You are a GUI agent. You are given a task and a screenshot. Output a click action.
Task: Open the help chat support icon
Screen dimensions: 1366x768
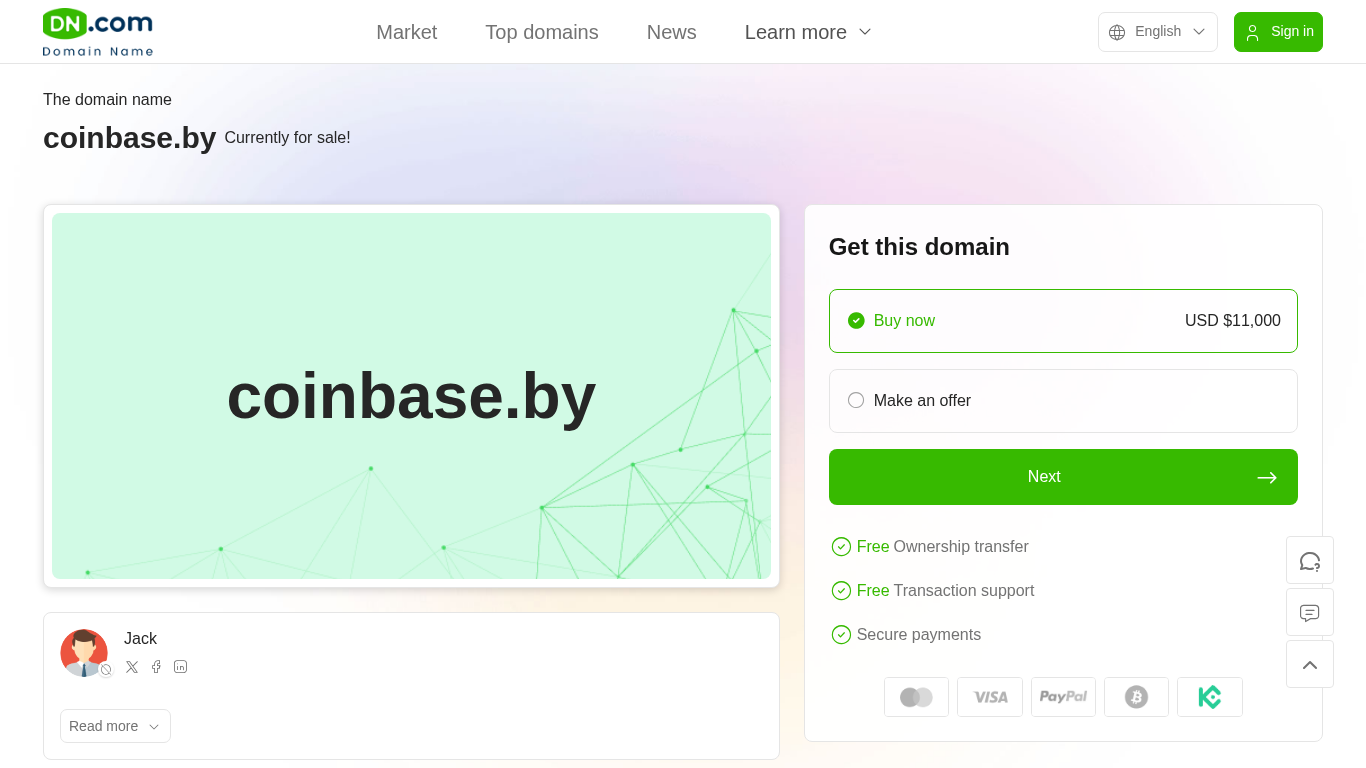click(1309, 561)
